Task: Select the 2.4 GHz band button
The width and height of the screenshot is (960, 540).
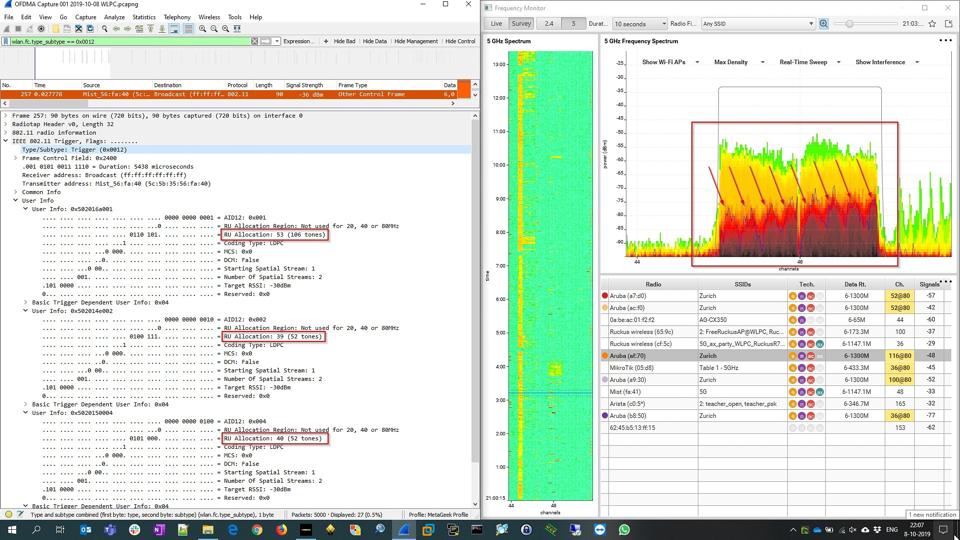Action: [x=549, y=23]
